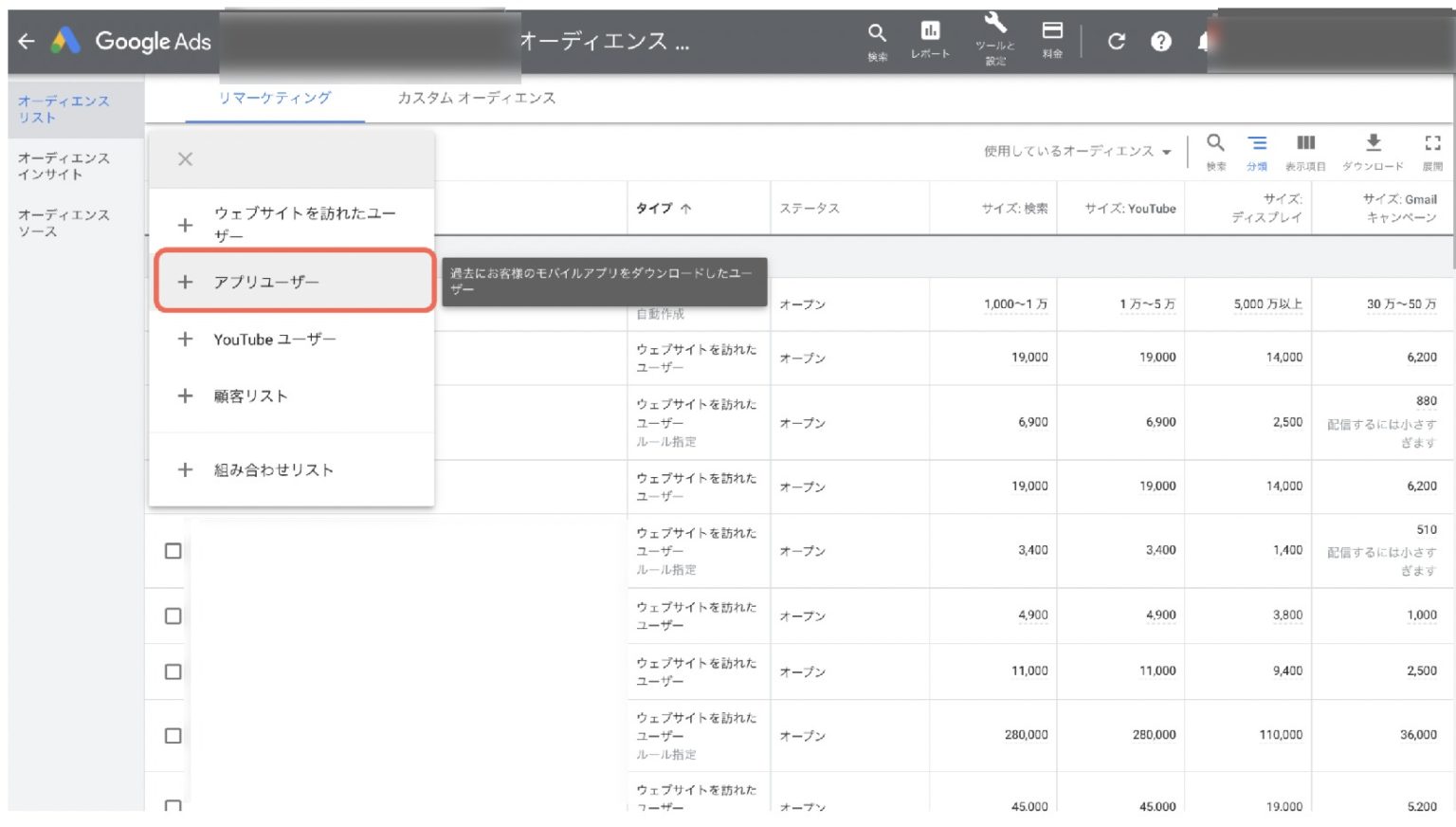Sort by the タイプ column header arrow

tap(685, 209)
